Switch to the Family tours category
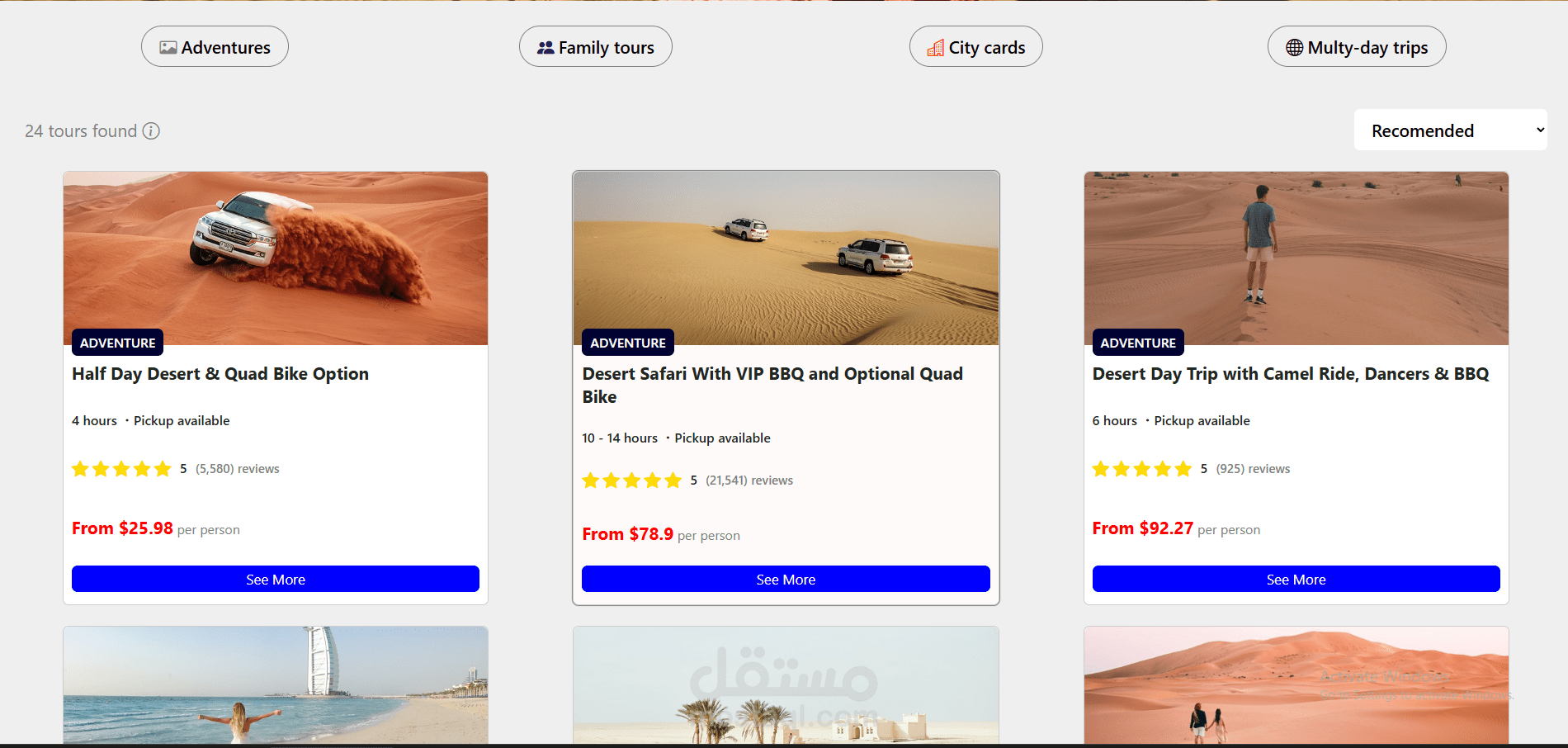 (x=595, y=46)
